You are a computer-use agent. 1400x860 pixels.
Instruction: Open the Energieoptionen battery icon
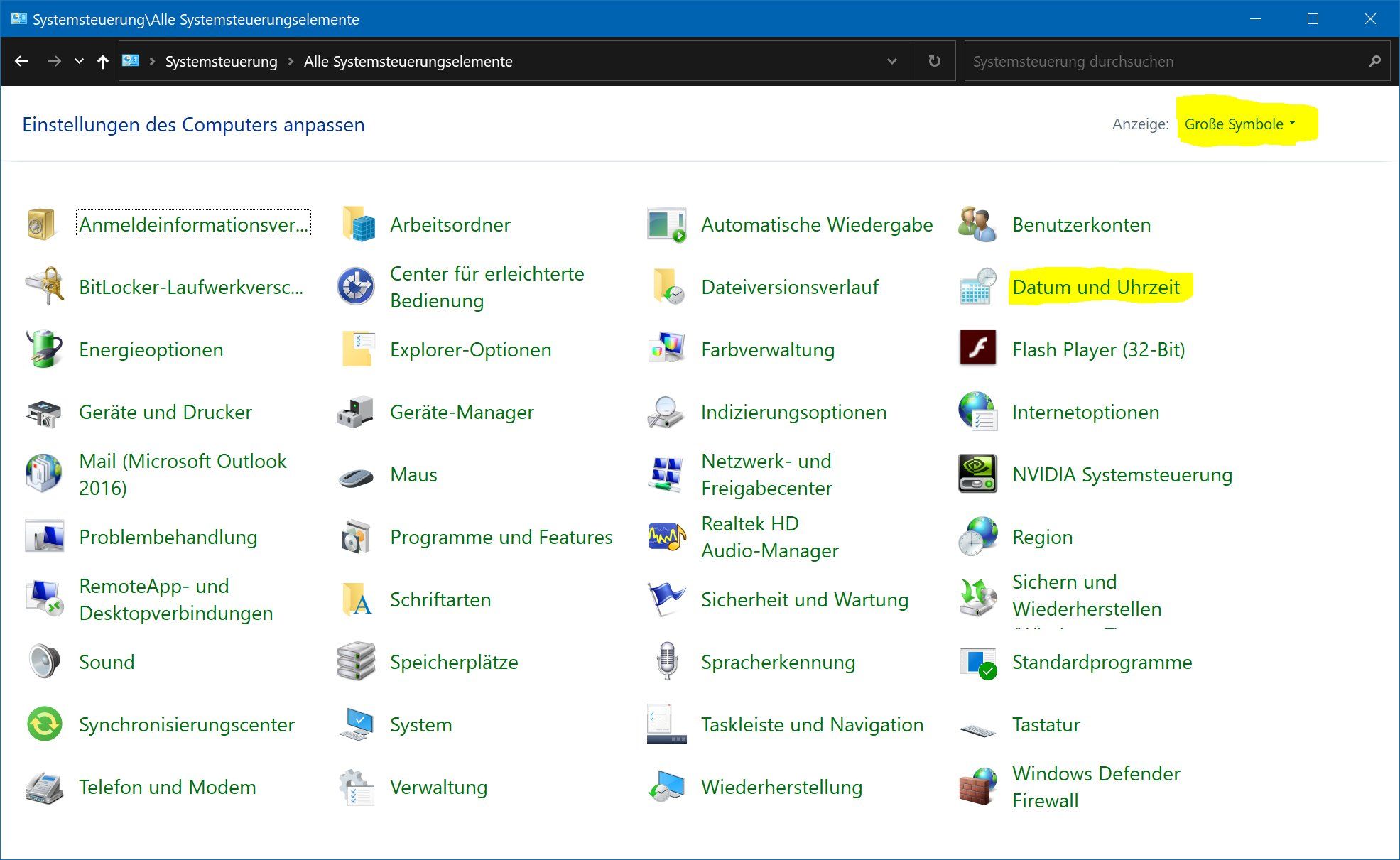click(x=44, y=349)
